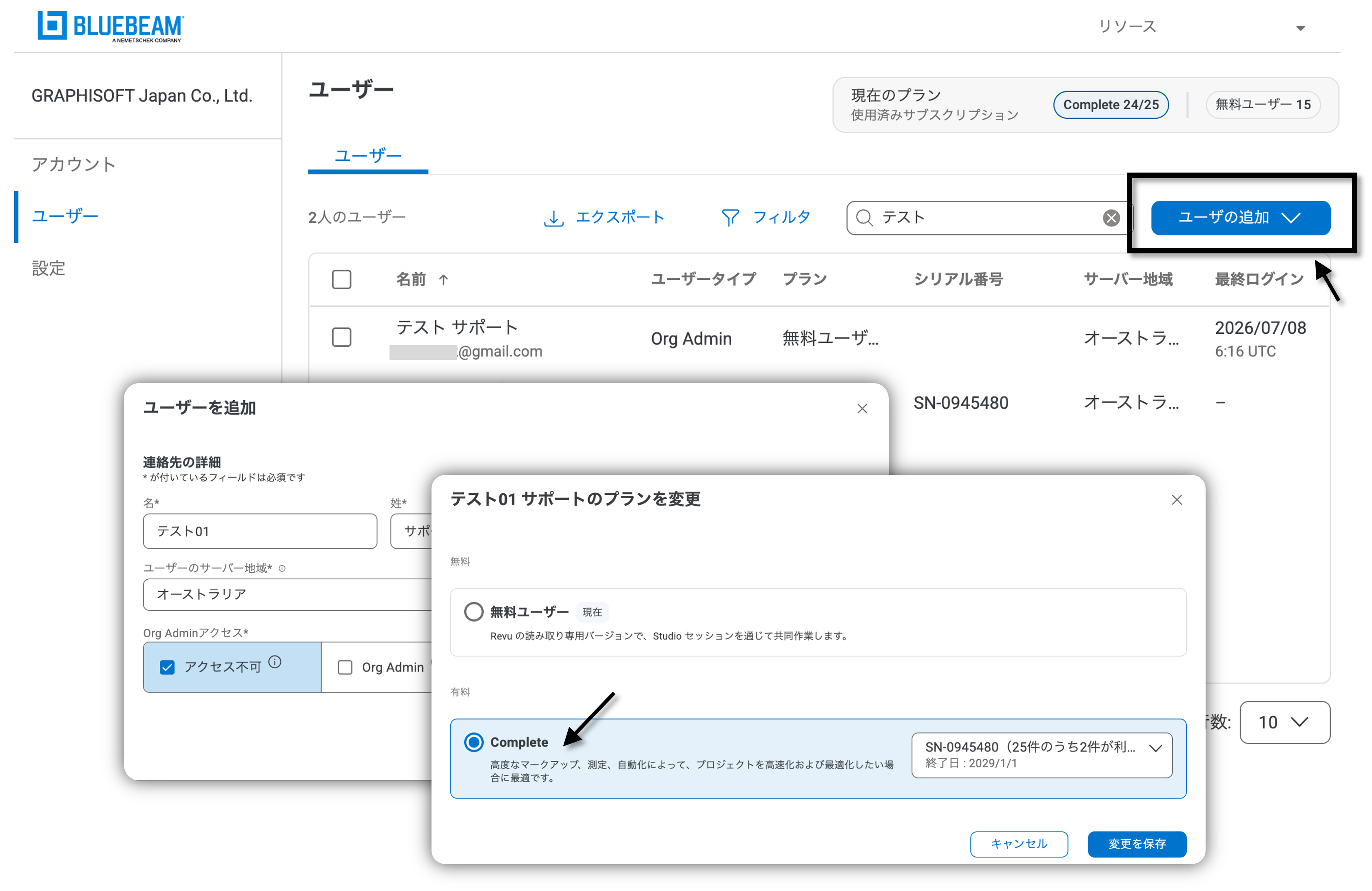Click the 姓 input field
This screenshot has height=891, width=1372.
[412, 531]
